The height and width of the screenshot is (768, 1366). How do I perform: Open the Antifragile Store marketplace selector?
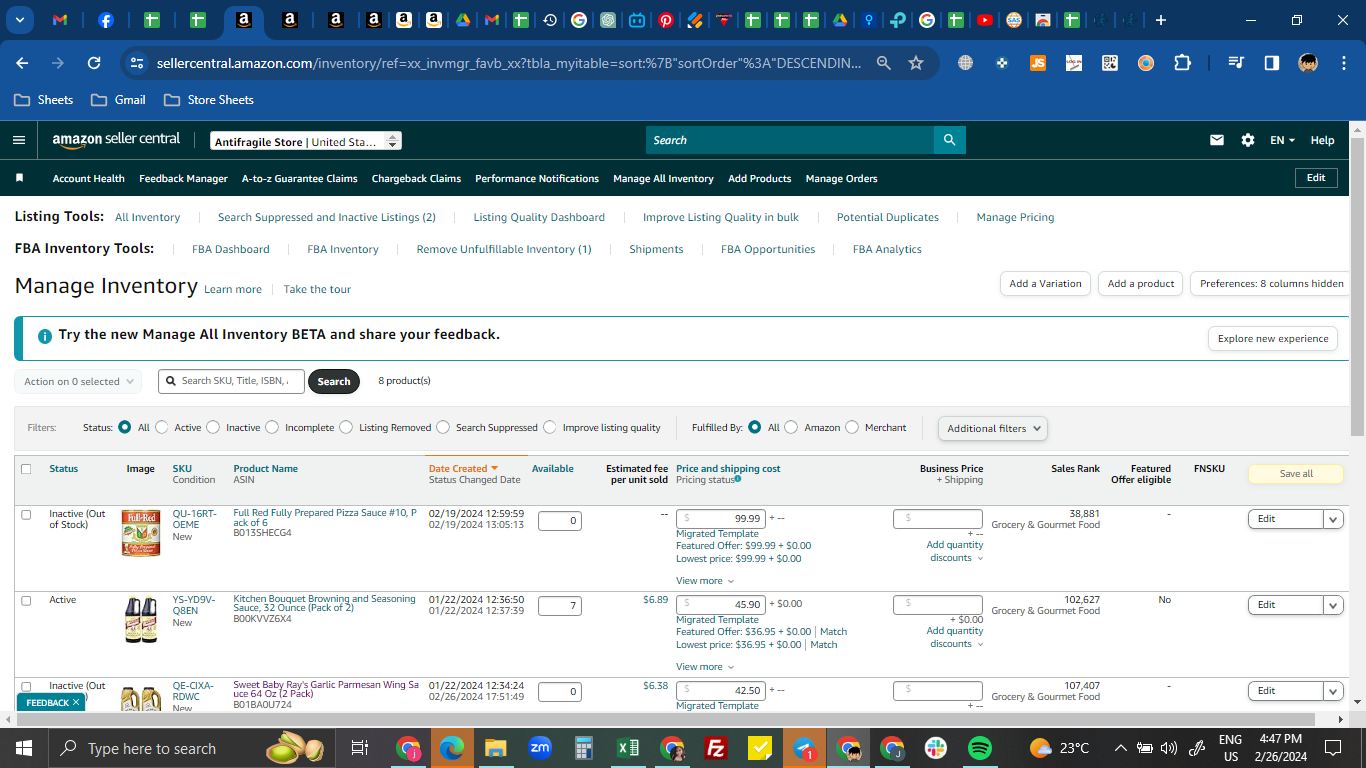[x=306, y=141]
